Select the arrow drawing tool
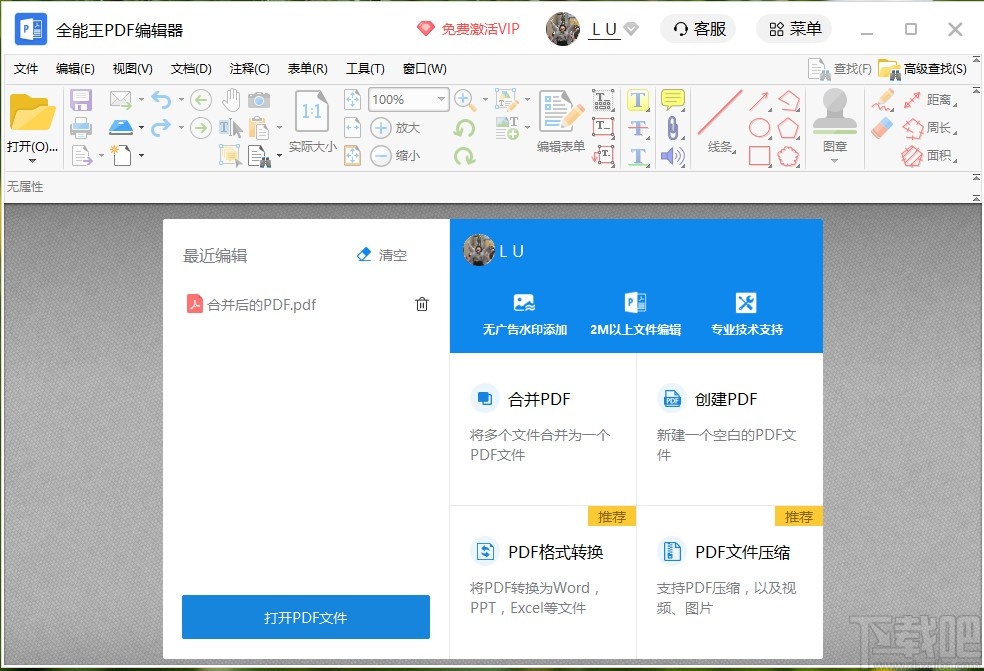This screenshot has width=984, height=671. tap(759, 100)
